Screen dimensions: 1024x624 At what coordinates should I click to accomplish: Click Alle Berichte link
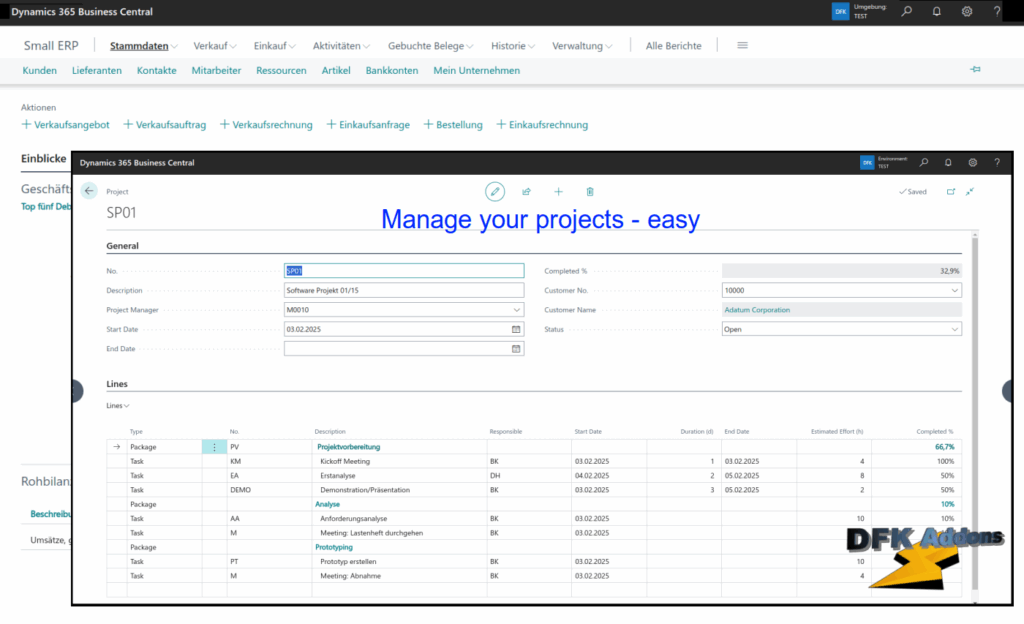click(673, 46)
